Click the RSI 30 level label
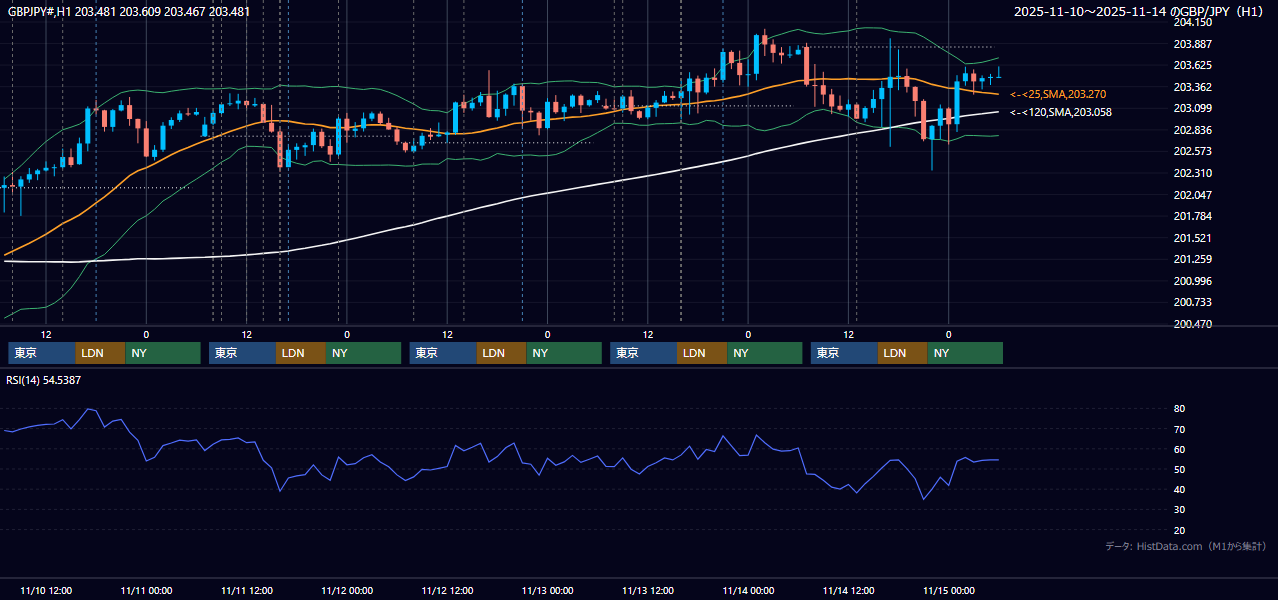This screenshot has height=600, width=1278. pyautogui.click(x=1179, y=510)
